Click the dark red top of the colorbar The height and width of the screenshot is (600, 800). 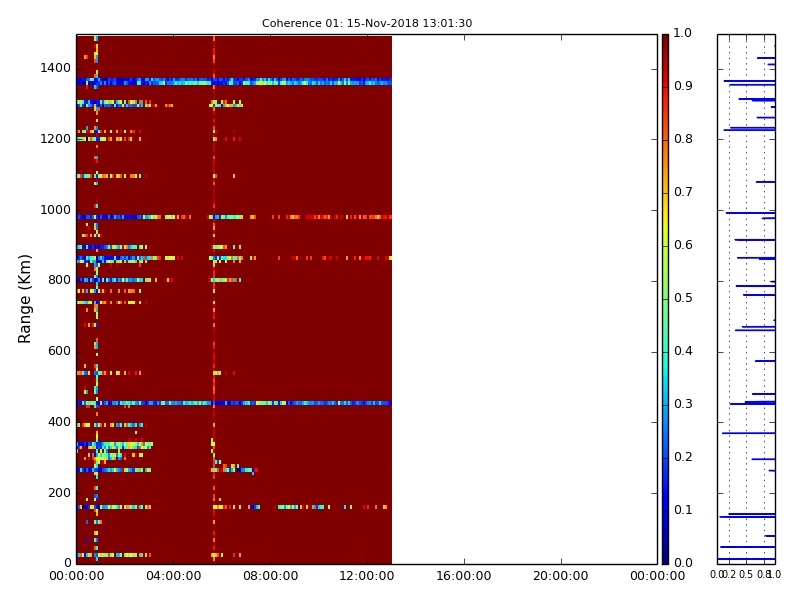(665, 43)
